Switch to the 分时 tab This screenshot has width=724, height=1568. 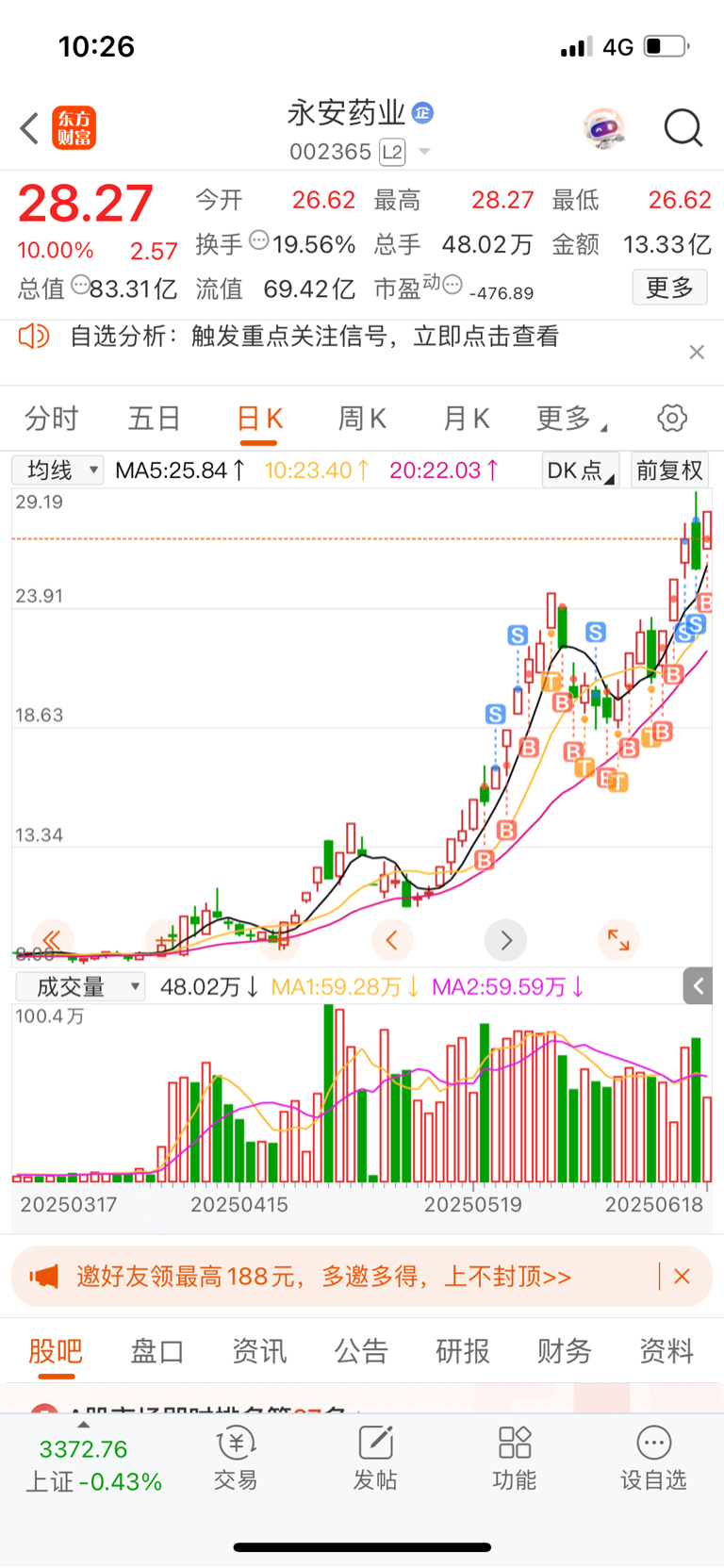51,418
